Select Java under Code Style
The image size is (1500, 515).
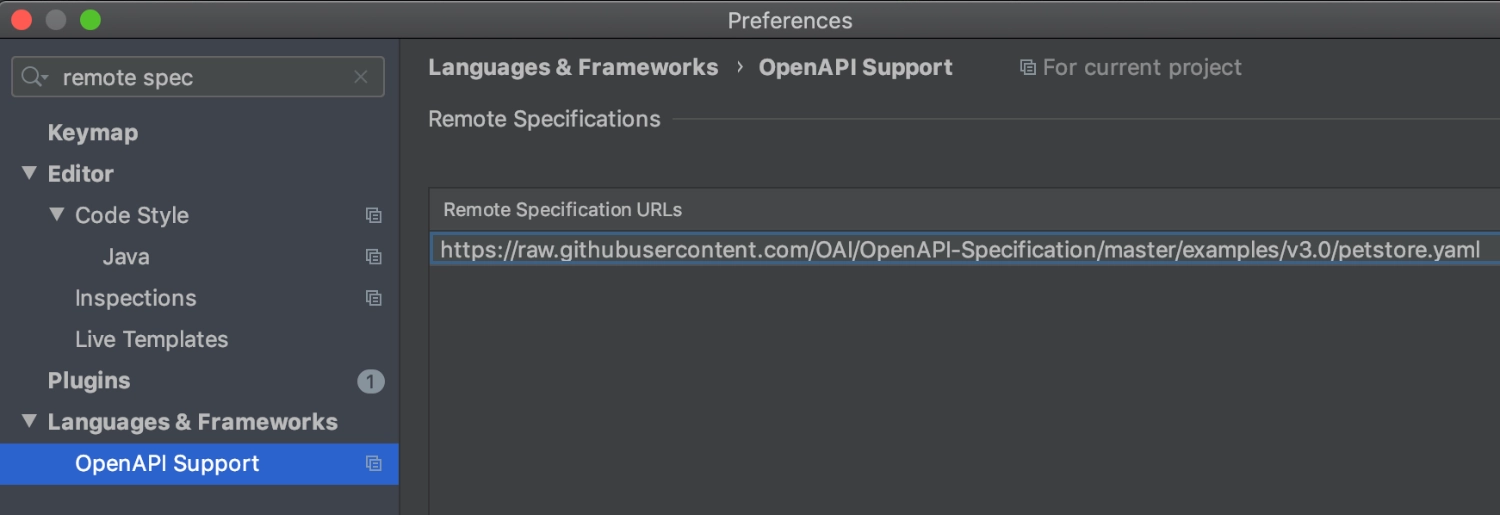tap(126, 257)
